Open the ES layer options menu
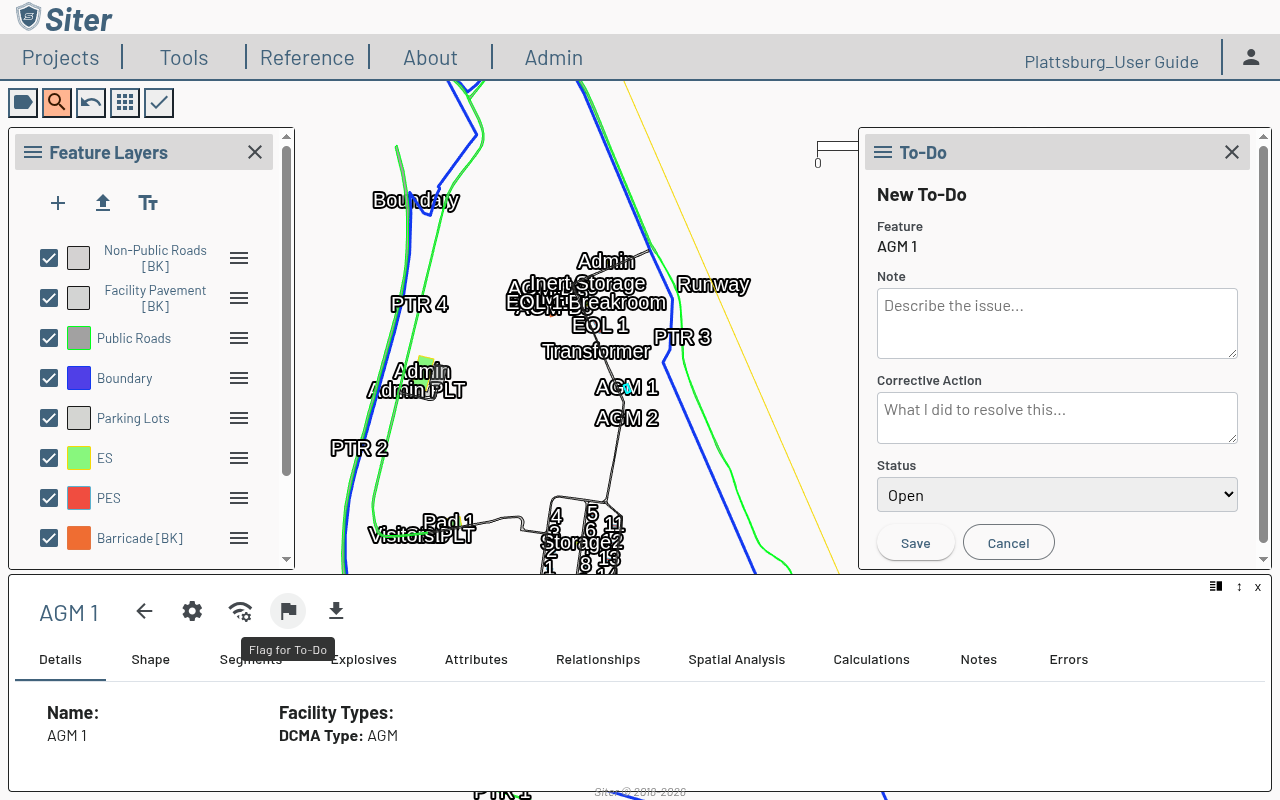This screenshot has width=1280, height=800. tap(239, 458)
